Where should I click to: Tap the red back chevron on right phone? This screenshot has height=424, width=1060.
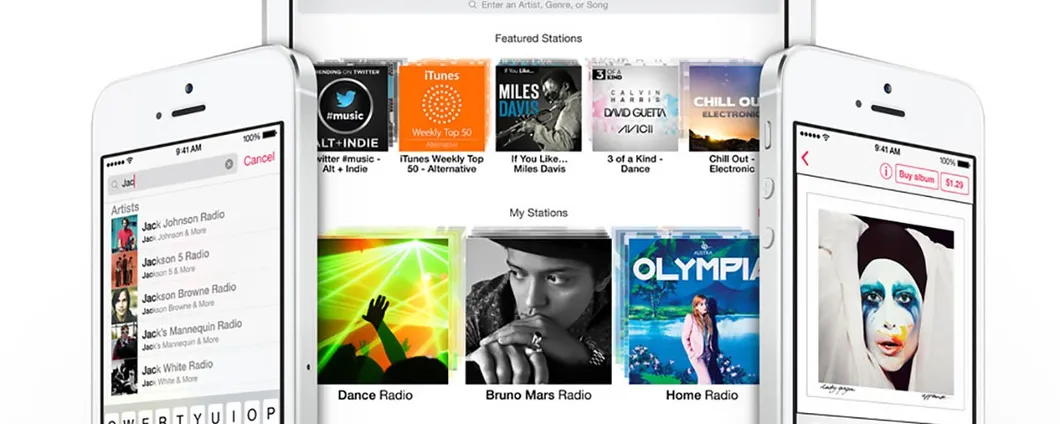[804, 158]
